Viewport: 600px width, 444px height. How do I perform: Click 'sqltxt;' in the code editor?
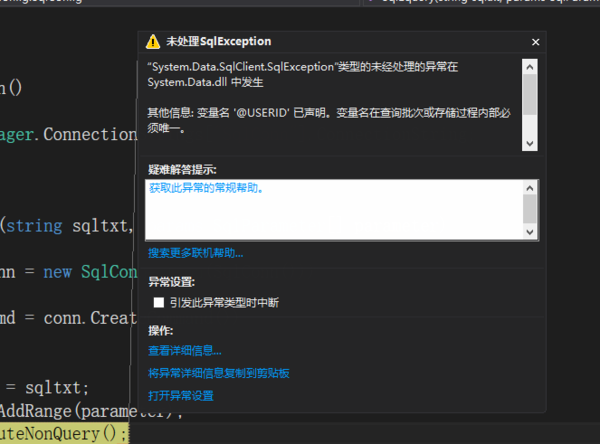[x=57, y=388]
